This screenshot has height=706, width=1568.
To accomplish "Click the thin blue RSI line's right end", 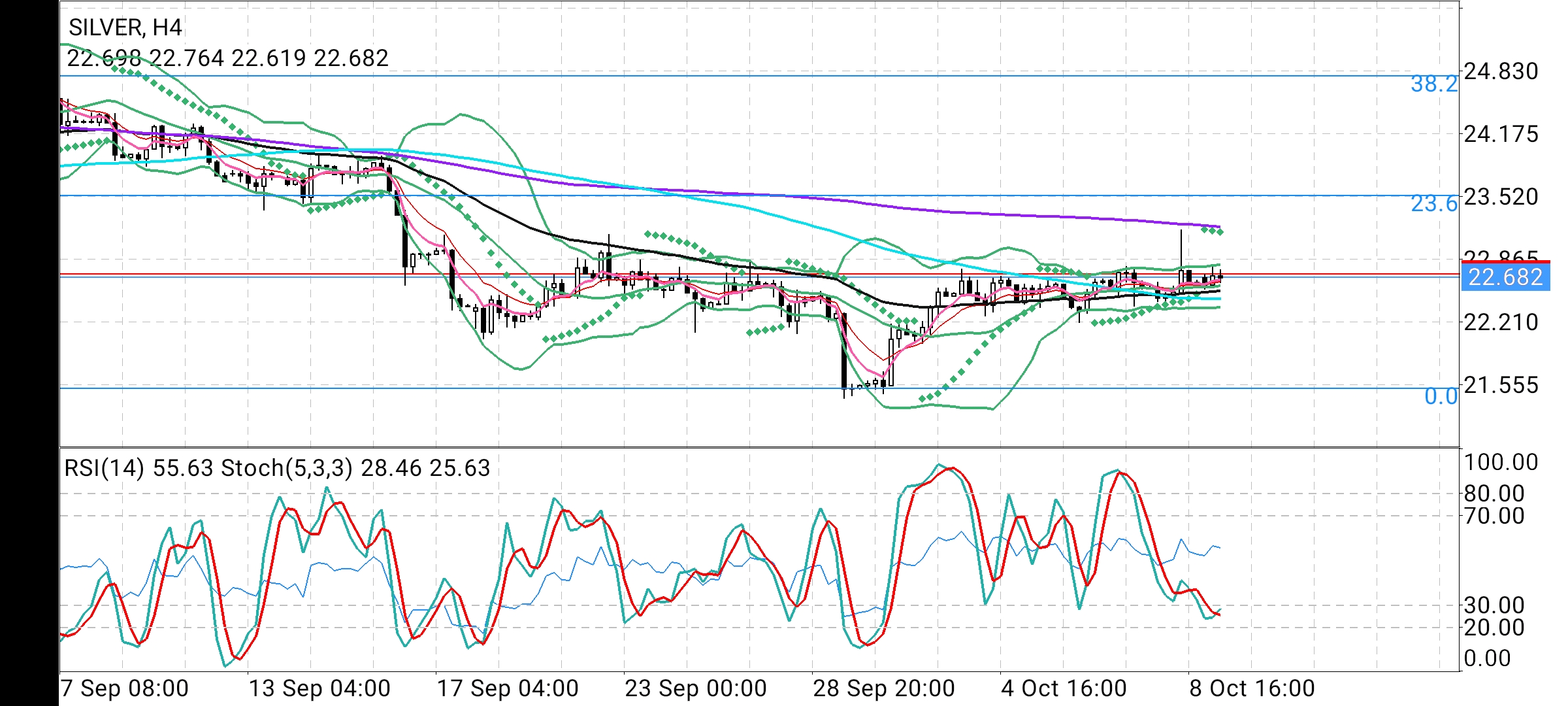I will point(1219,548).
